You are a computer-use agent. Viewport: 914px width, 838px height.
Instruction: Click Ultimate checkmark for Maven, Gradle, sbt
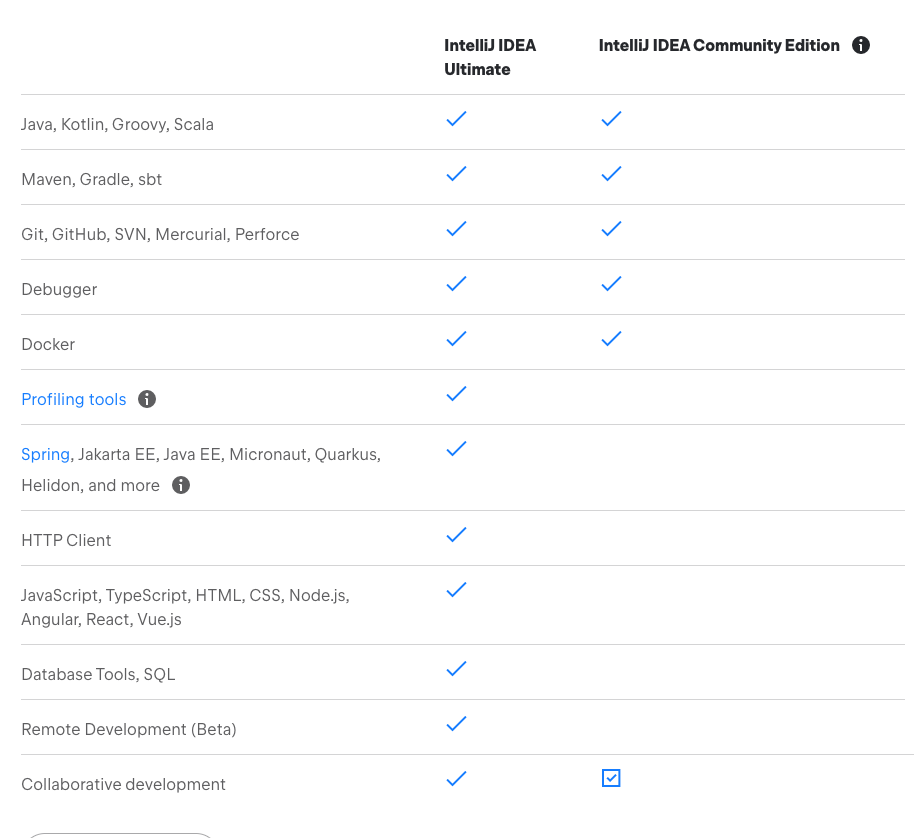coord(456,174)
